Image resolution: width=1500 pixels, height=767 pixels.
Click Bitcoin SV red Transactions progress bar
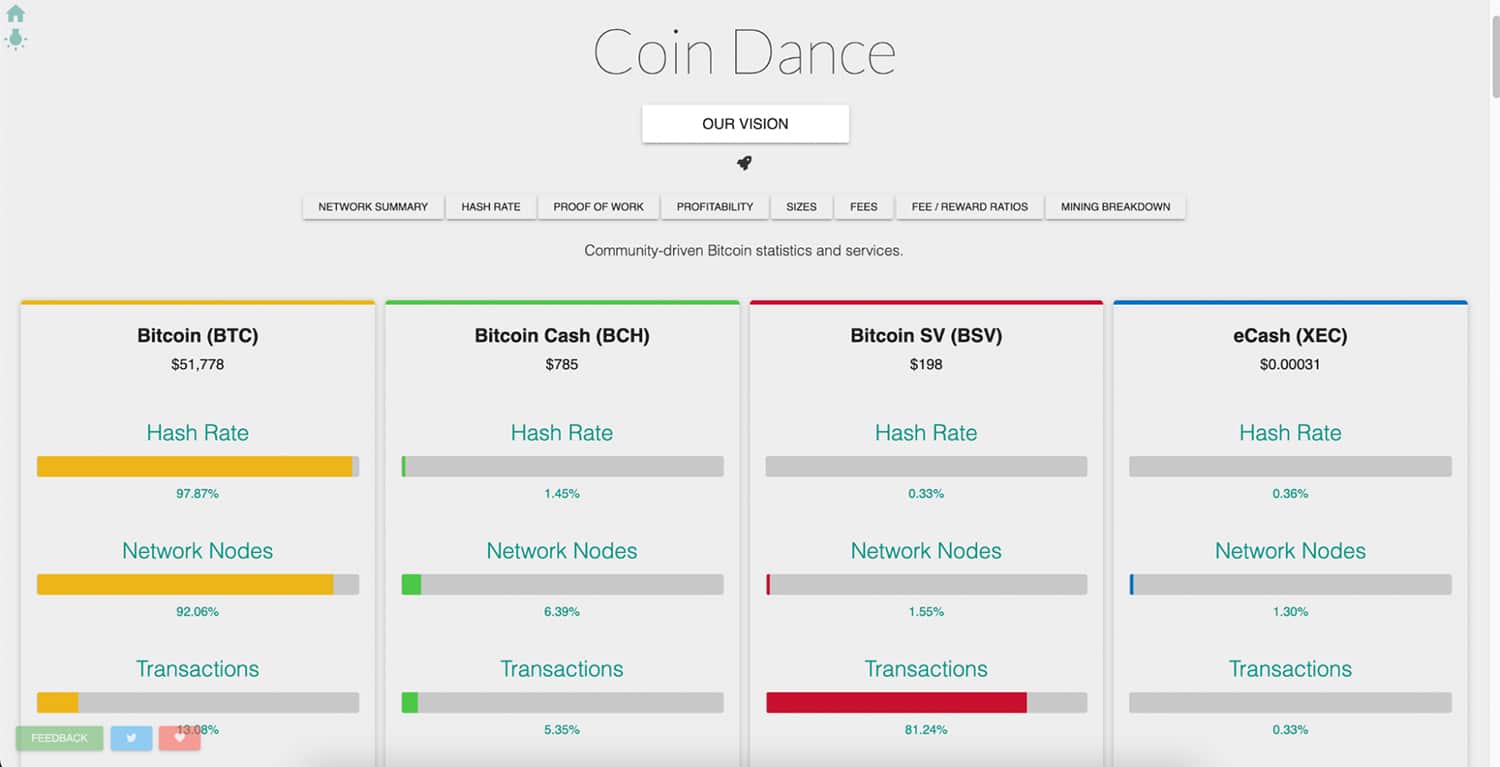point(926,703)
